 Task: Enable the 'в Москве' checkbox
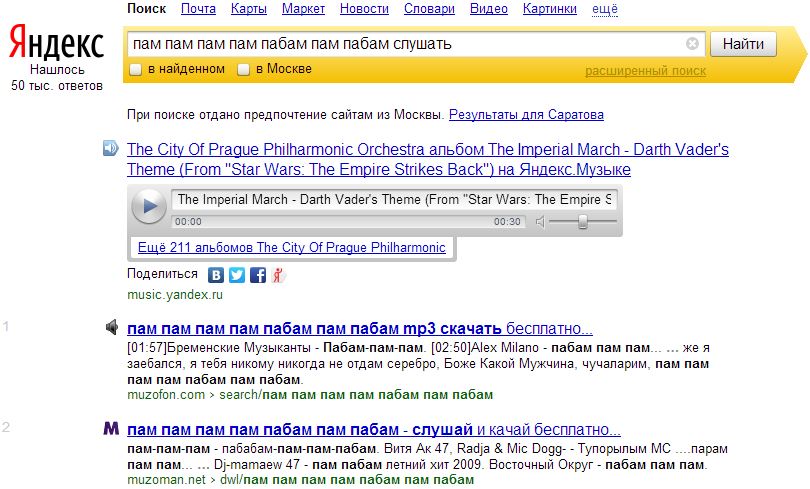click(243, 69)
